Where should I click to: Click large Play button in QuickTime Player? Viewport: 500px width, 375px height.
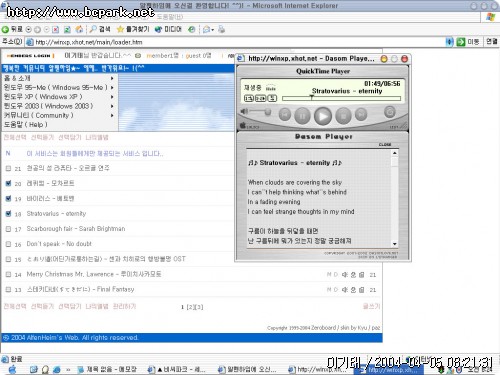[323, 116]
